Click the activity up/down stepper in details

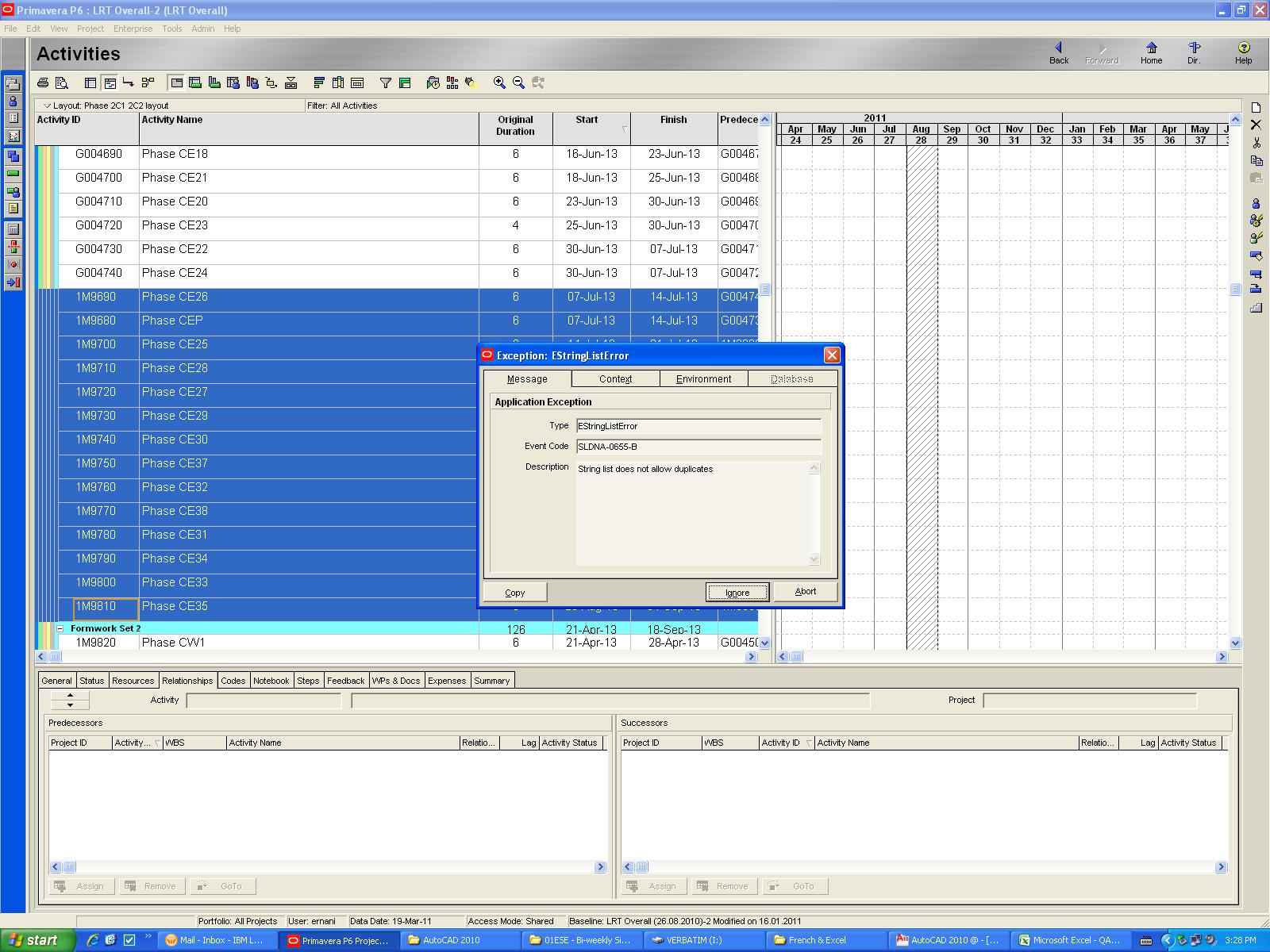[70, 701]
